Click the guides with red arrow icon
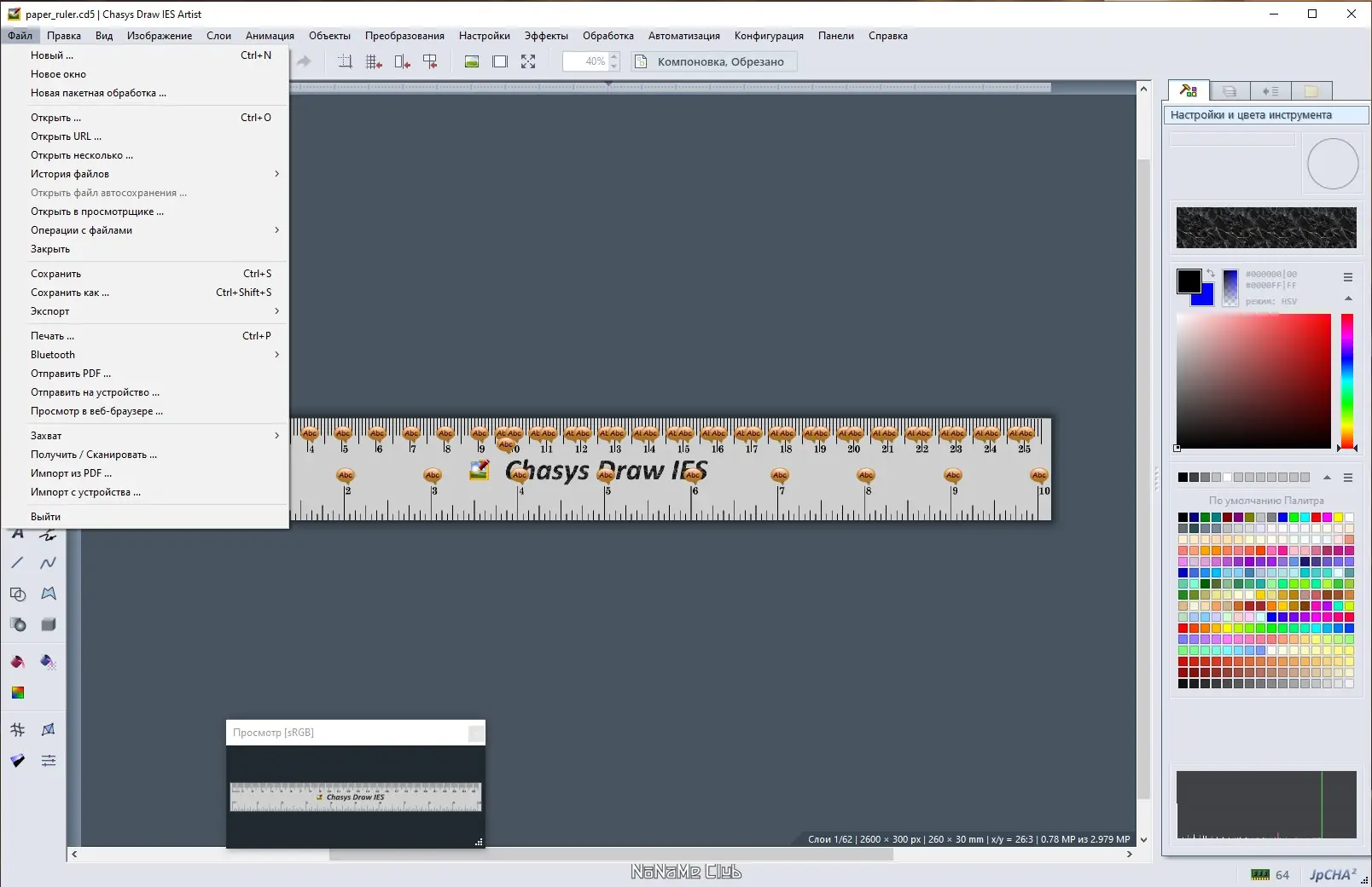This screenshot has width=1372, height=887. (x=430, y=61)
